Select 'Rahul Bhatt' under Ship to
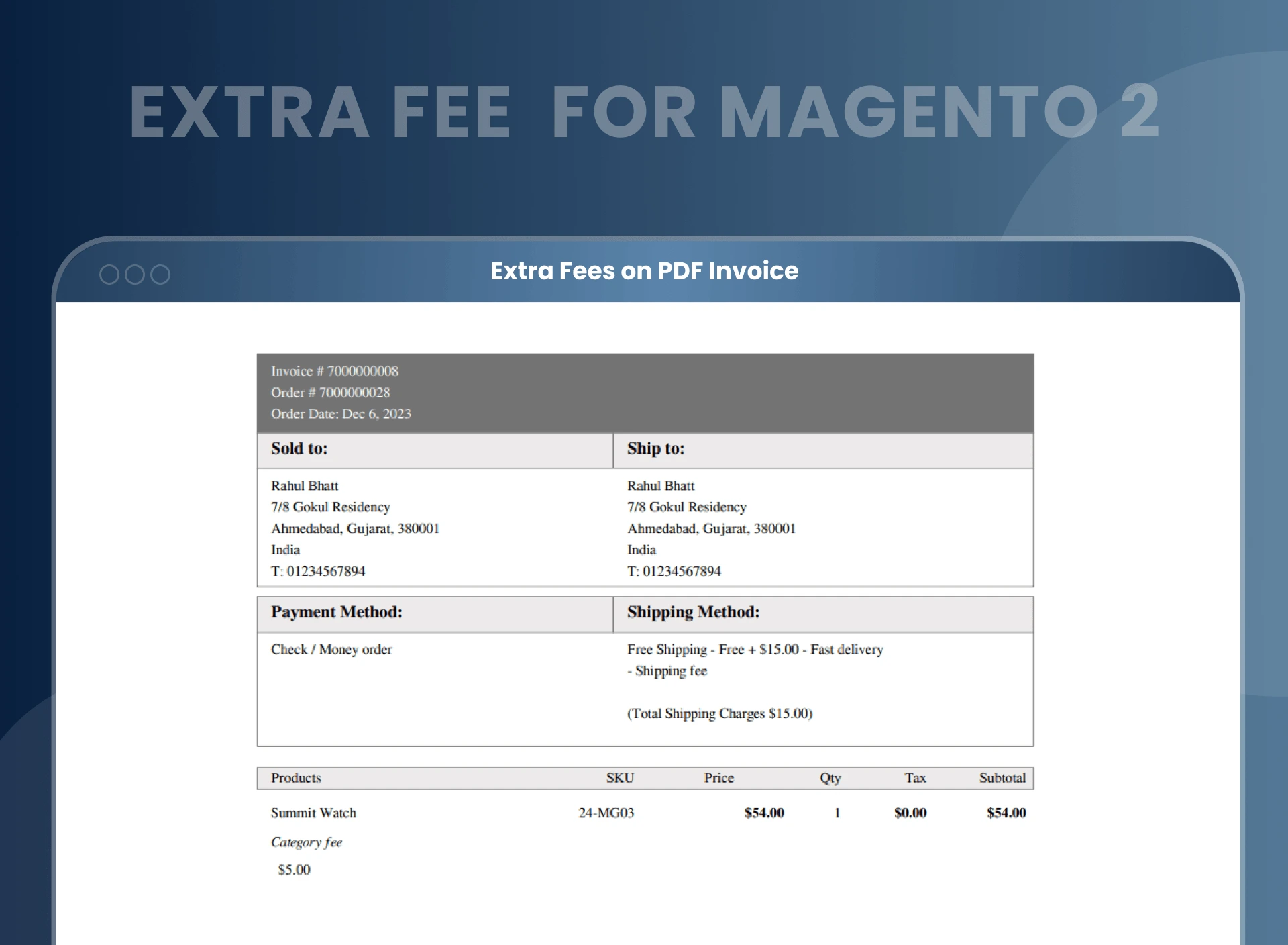1288x945 pixels. (661, 486)
